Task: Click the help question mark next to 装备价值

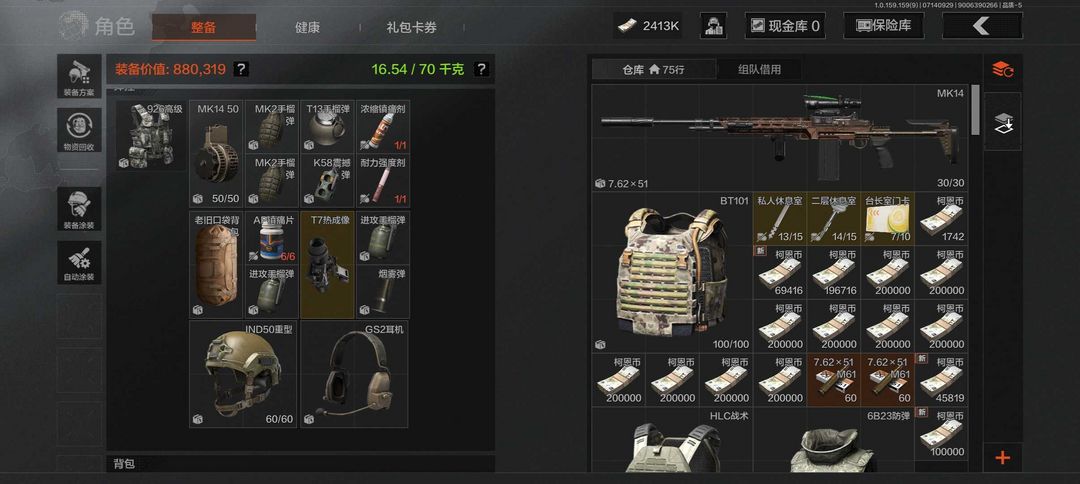Action: (241, 69)
